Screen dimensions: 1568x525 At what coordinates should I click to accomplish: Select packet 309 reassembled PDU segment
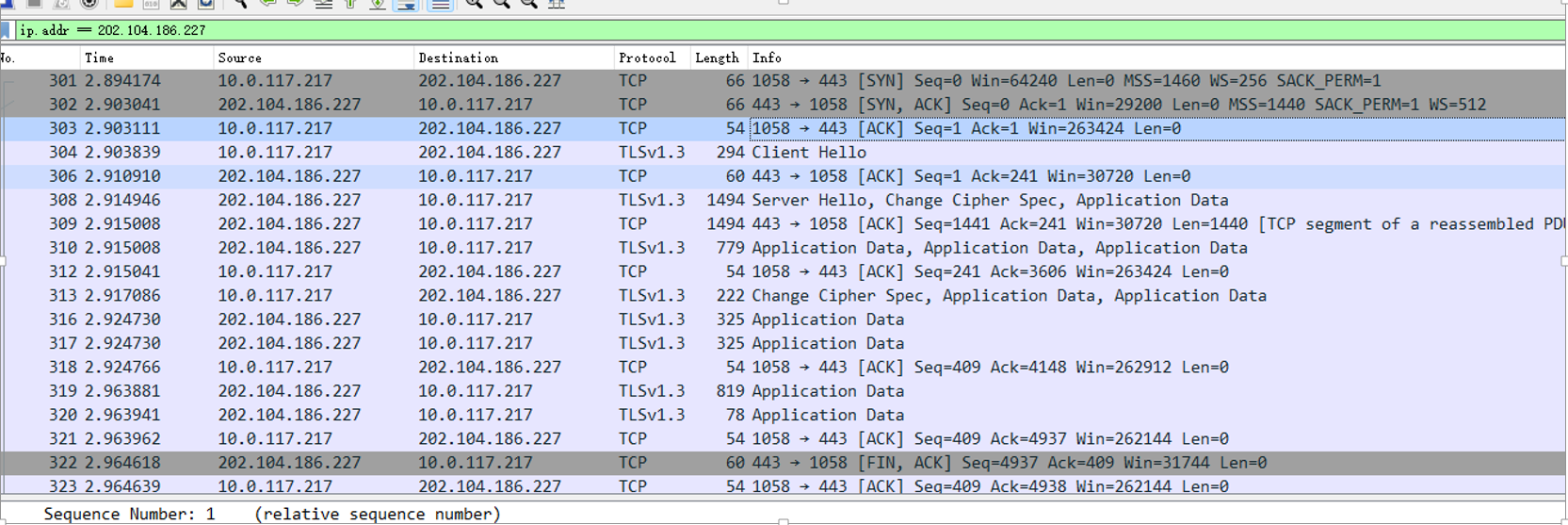click(784, 223)
